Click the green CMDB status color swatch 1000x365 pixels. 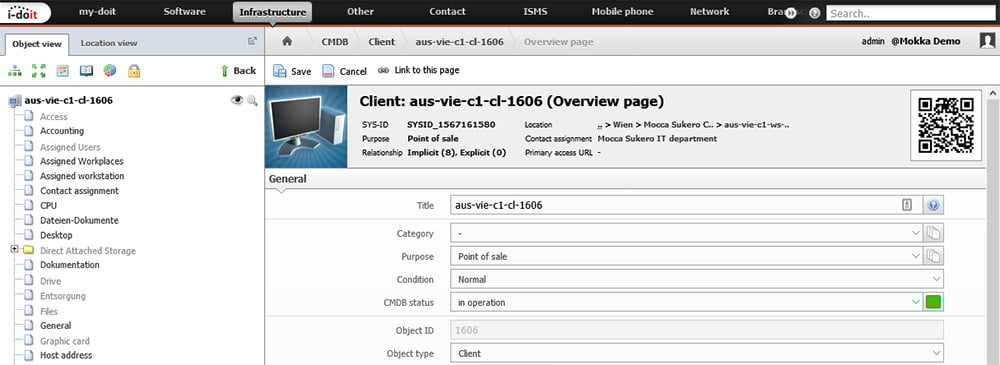tap(934, 302)
